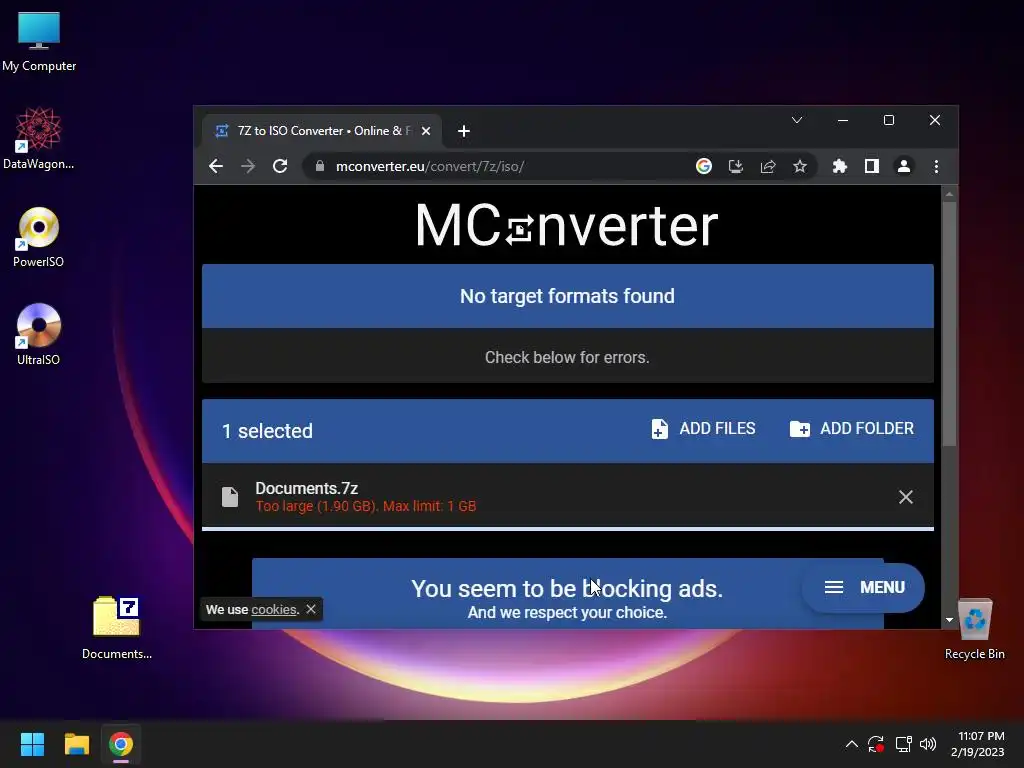Screen dimensions: 1024x768
Task: Click the update sync tray icon
Action: coord(876,744)
